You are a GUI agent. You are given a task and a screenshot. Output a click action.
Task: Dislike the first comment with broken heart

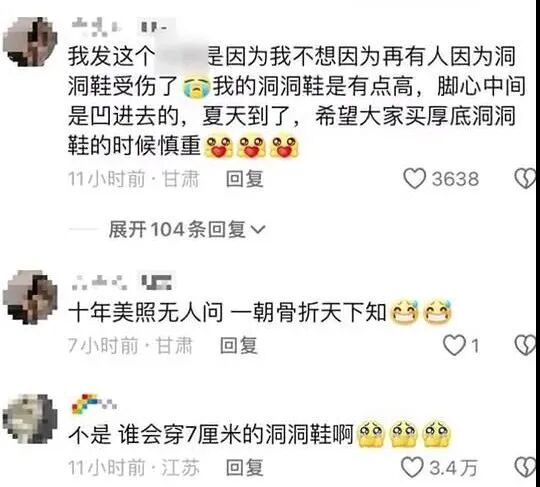(526, 179)
